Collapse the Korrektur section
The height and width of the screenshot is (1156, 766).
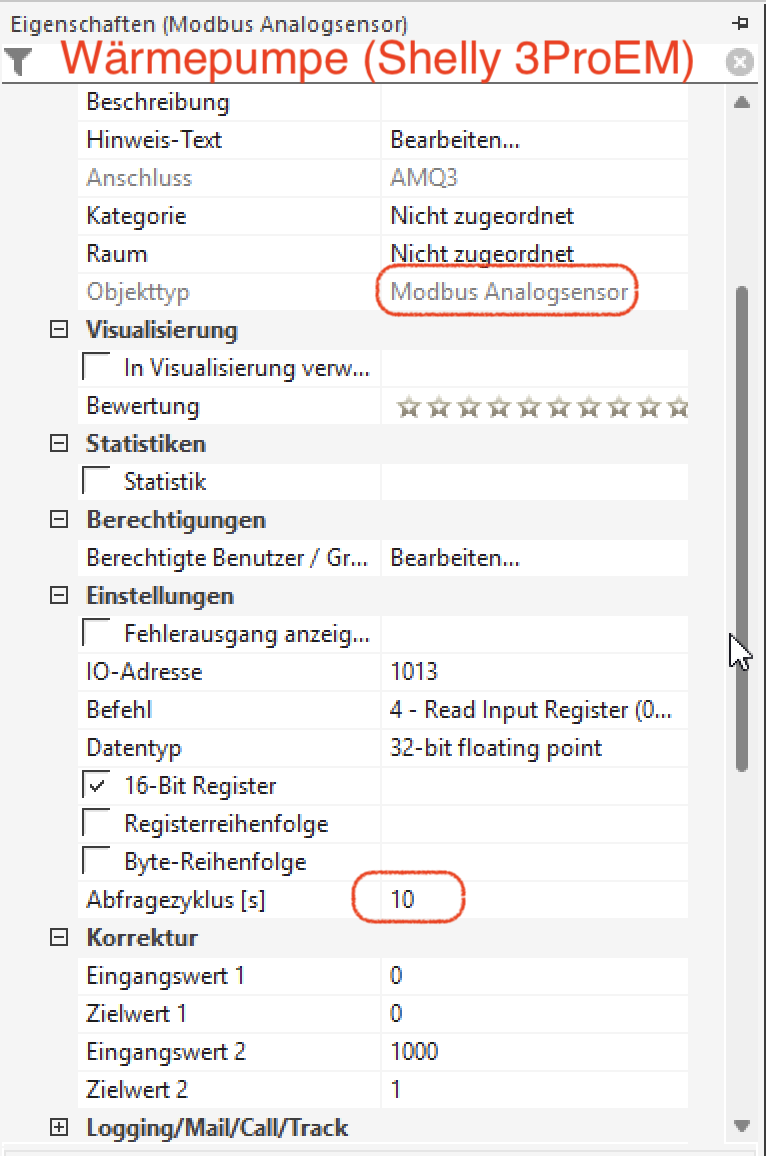click(59, 938)
